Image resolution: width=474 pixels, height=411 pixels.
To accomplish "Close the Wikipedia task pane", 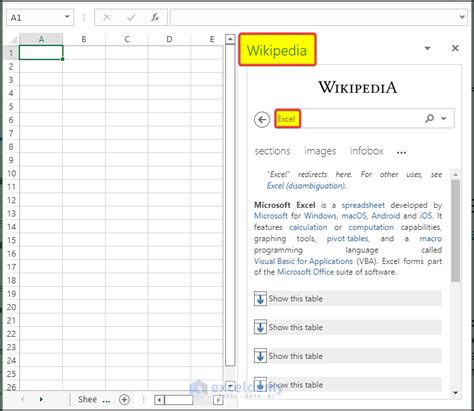I will coord(455,48).
